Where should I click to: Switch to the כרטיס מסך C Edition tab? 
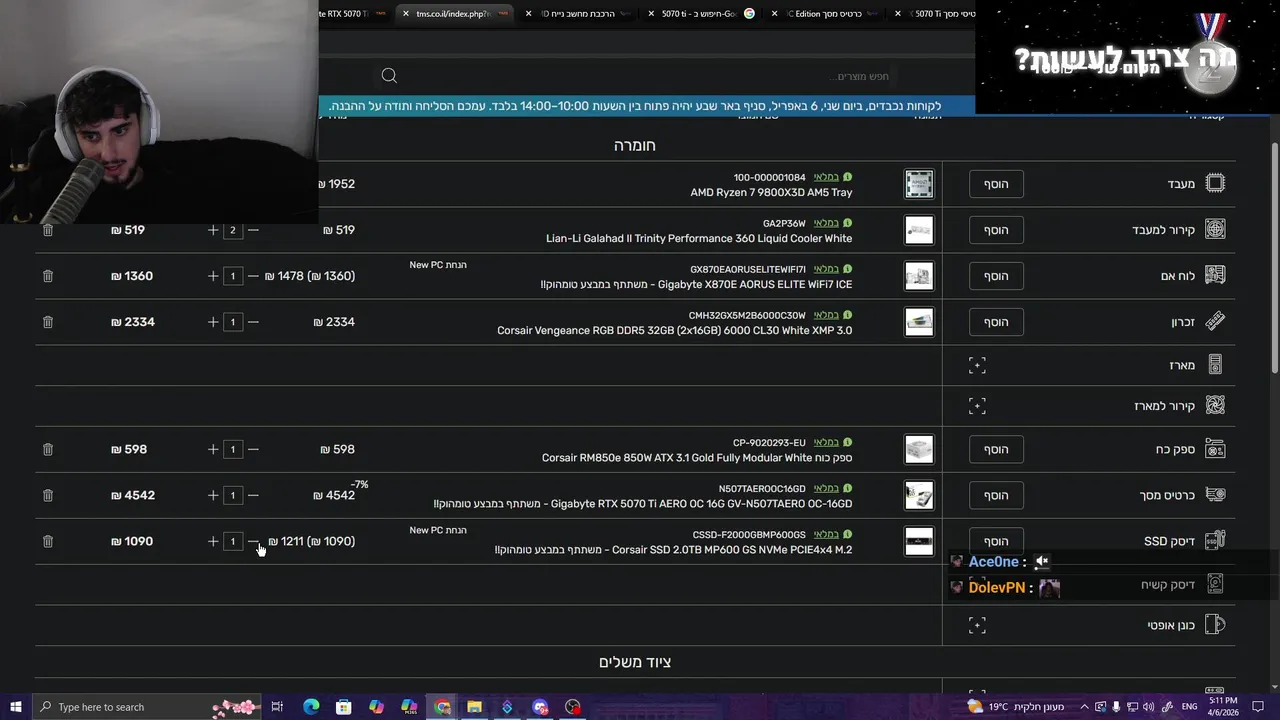pos(824,14)
